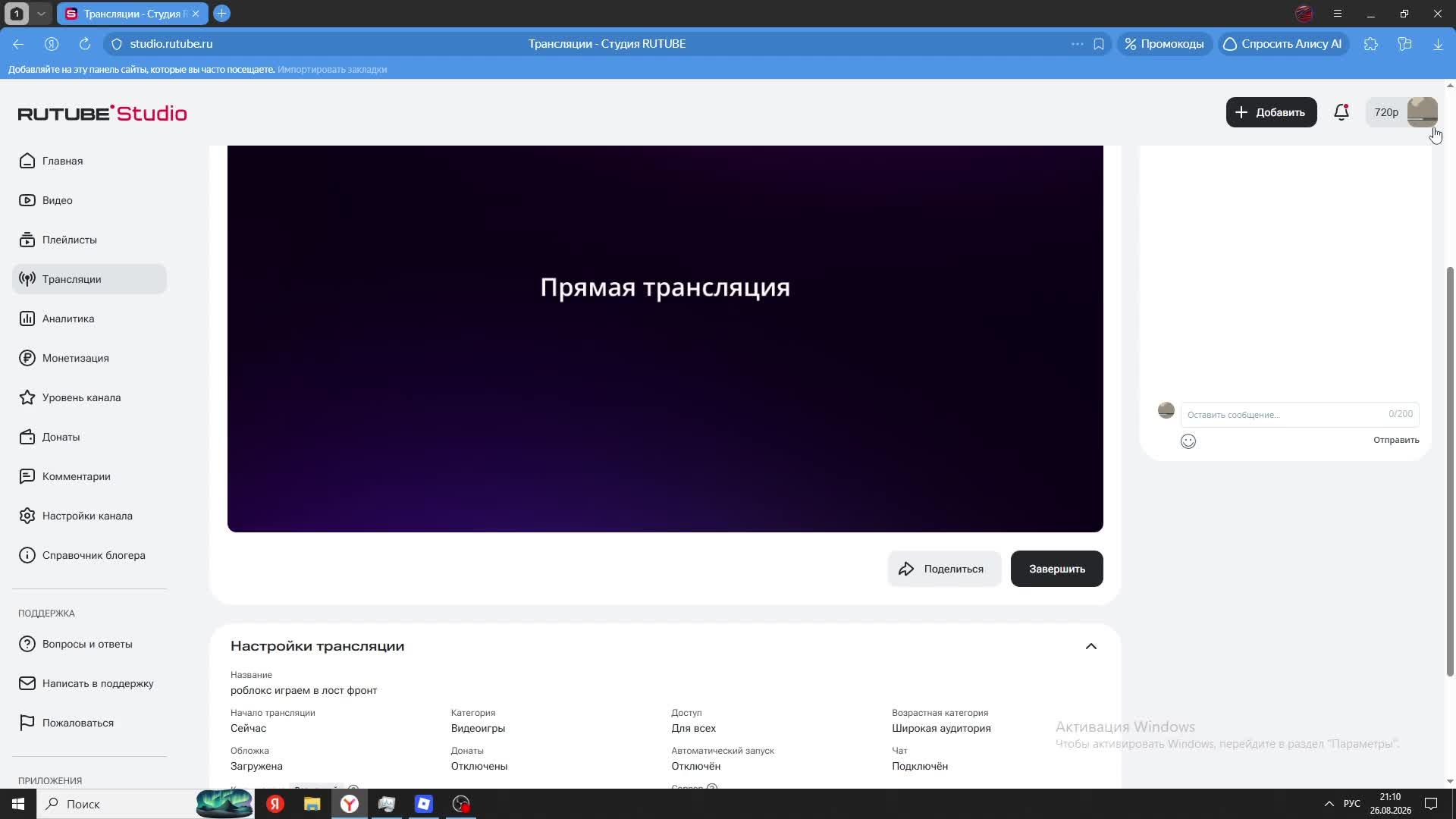Open Промокоды in the browser toolbar

tap(1164, 44)
